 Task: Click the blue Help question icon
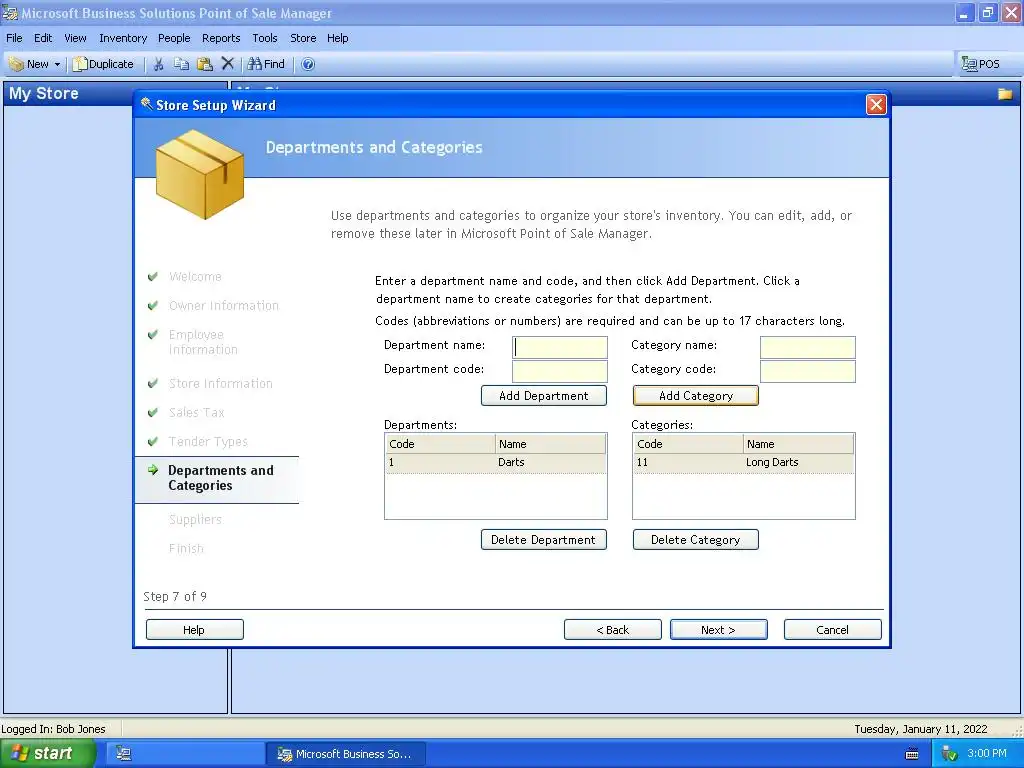(308, 64)
